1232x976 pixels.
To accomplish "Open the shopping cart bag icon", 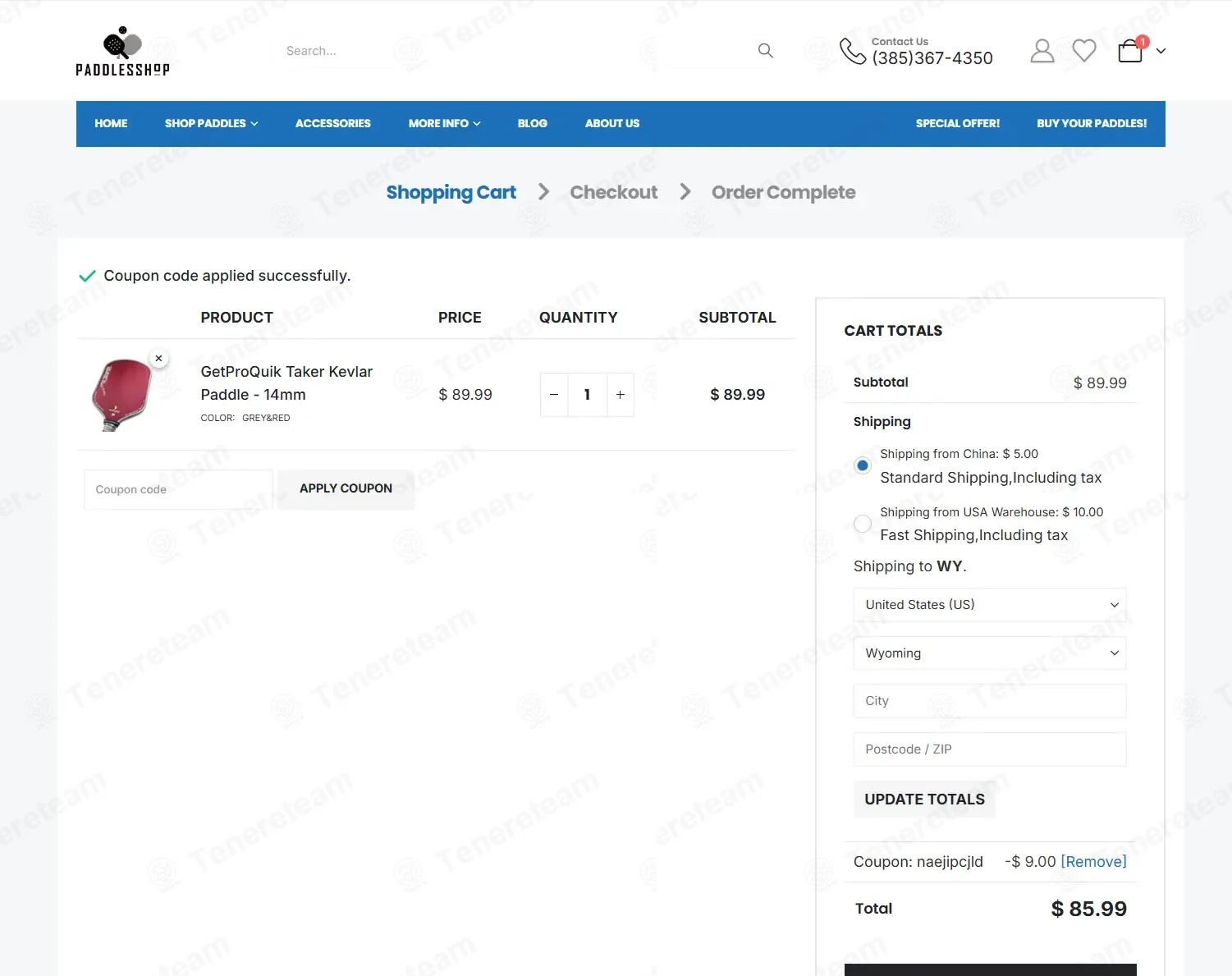I will pyautogui.click(x=1131, y=51).
